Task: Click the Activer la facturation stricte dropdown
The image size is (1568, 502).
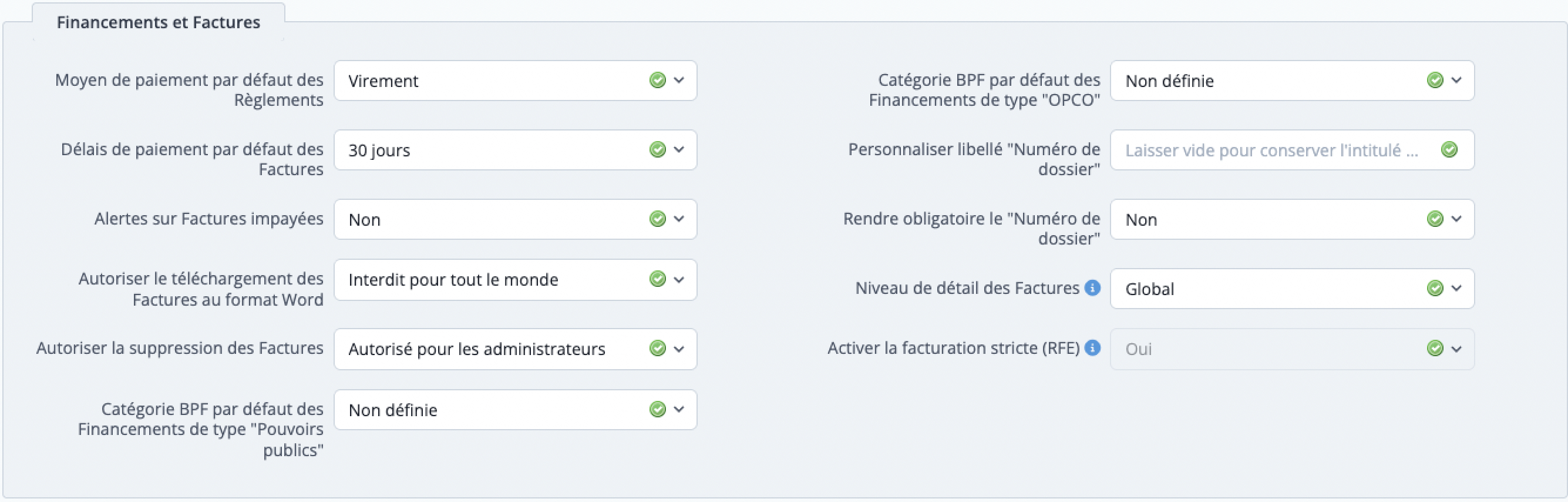Action: [1291, 349]
